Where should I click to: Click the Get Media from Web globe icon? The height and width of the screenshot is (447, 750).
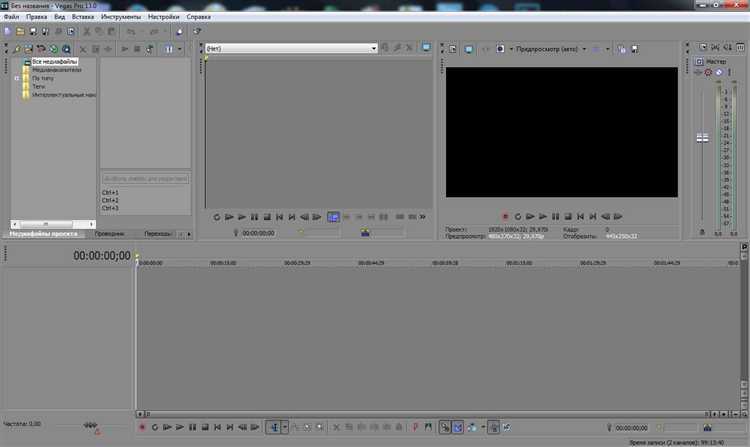click(x=54, y=49)
